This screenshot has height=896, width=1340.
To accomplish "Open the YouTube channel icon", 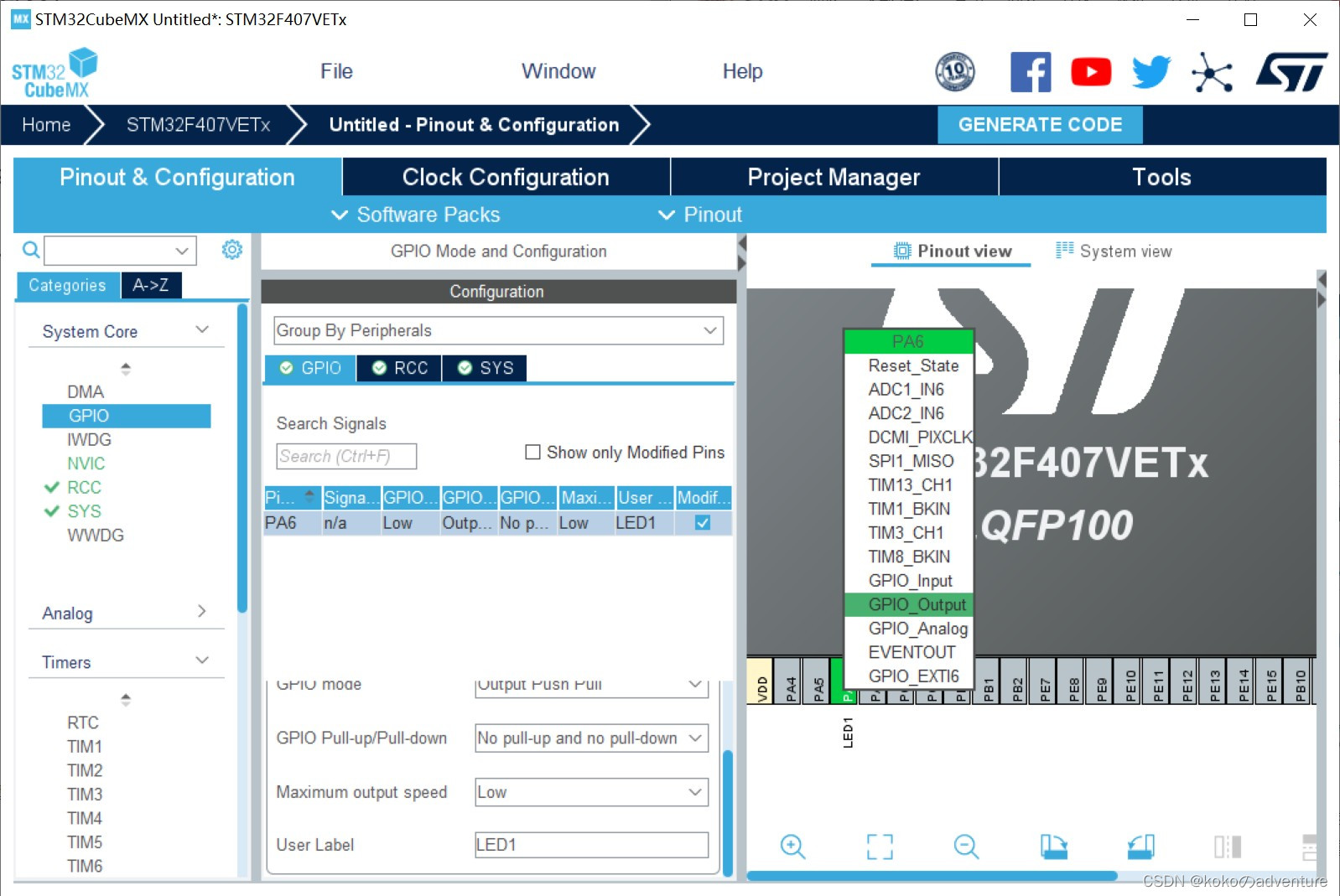I will (x=1091, y=72).
